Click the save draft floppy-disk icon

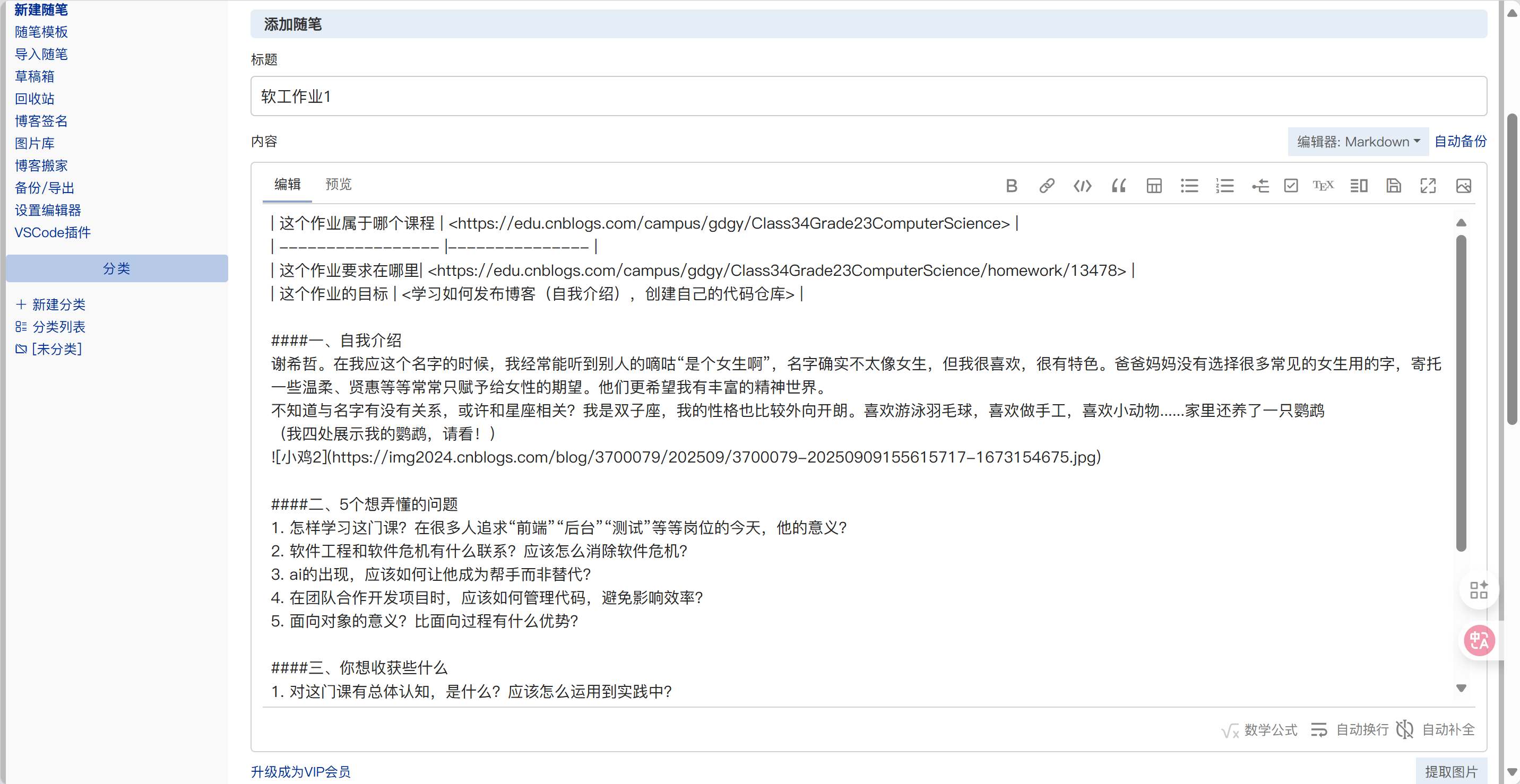pyautogui.click(x=1393, y=186)
